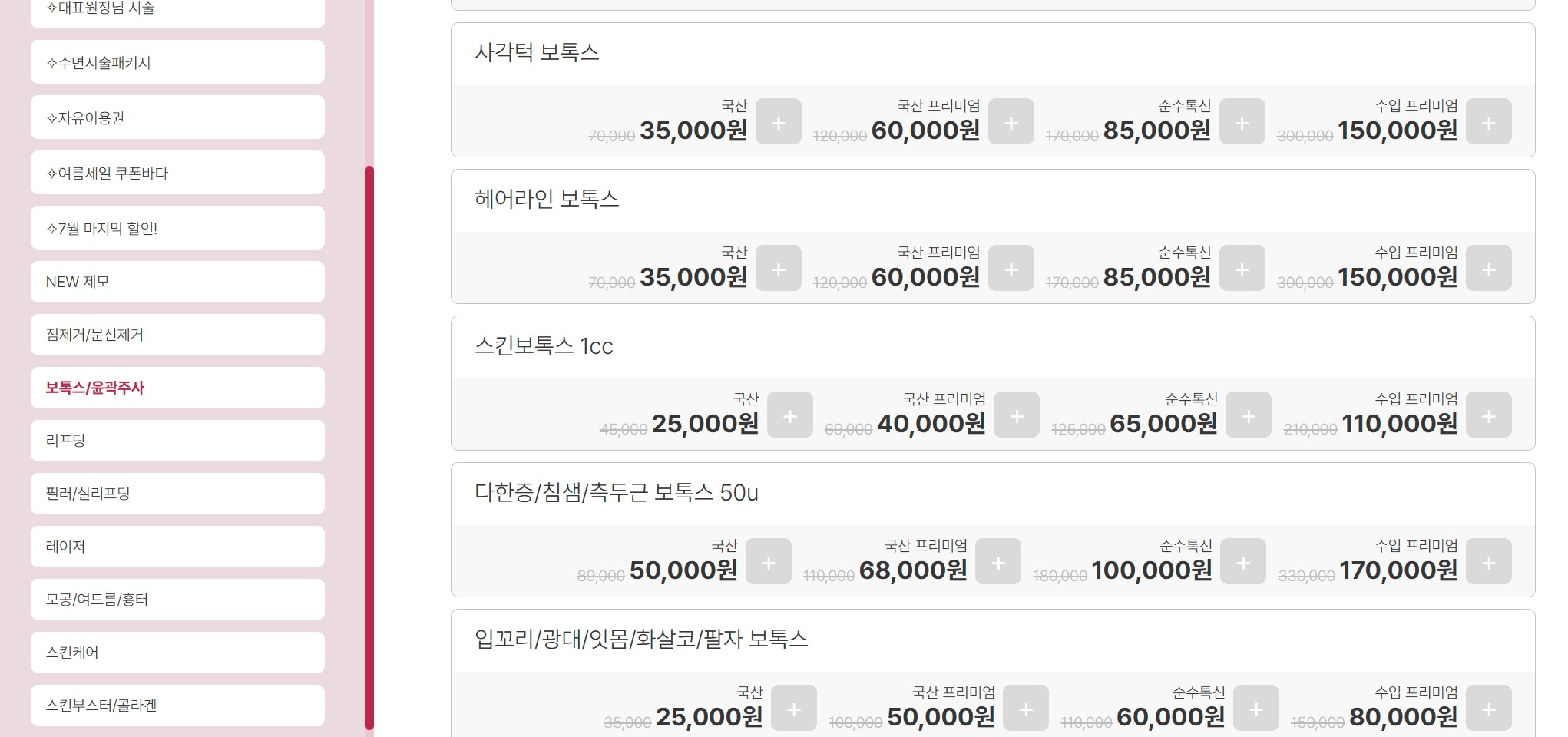Select the 여름세일 쿠폰바다 category
Image resolution: width=1568 pixels, height=737 pixels.
tap(177, 173)
